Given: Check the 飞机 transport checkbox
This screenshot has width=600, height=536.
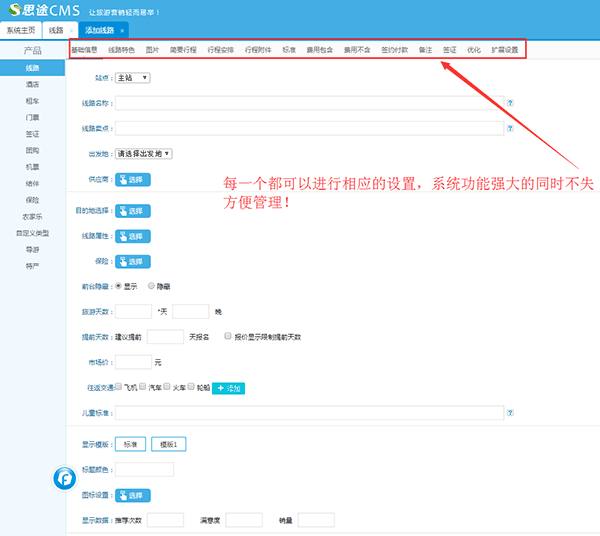Looking at the screenshot, I should point(119,386).
